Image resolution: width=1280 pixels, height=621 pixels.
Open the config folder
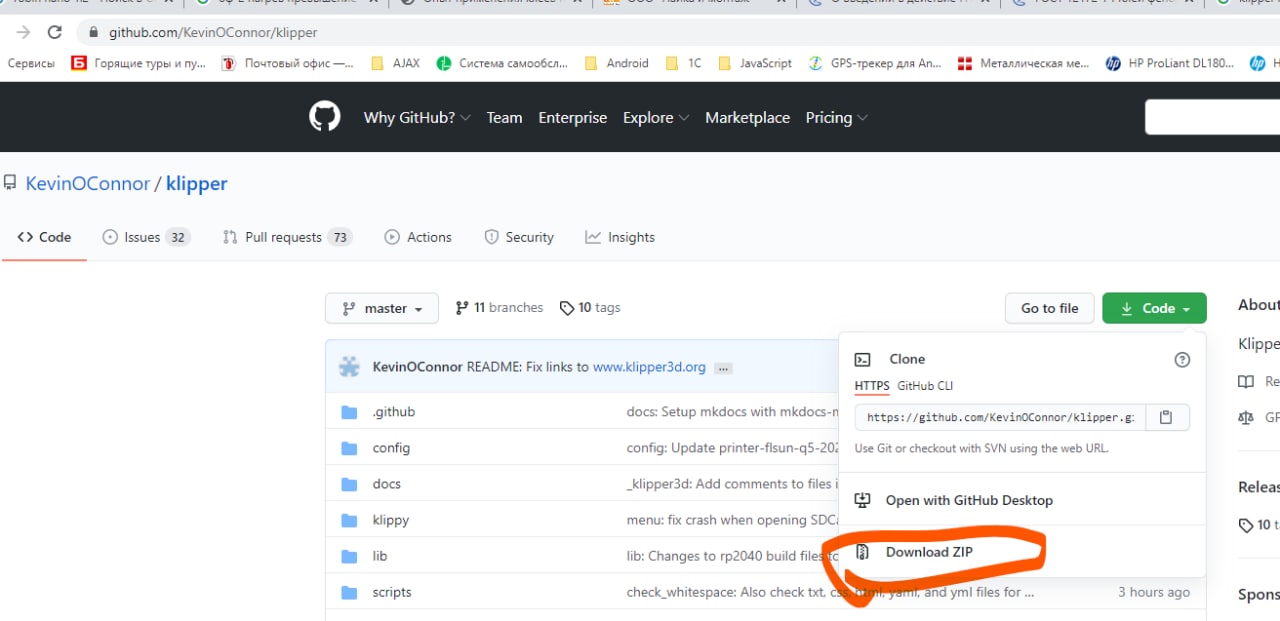pos(391,448)
